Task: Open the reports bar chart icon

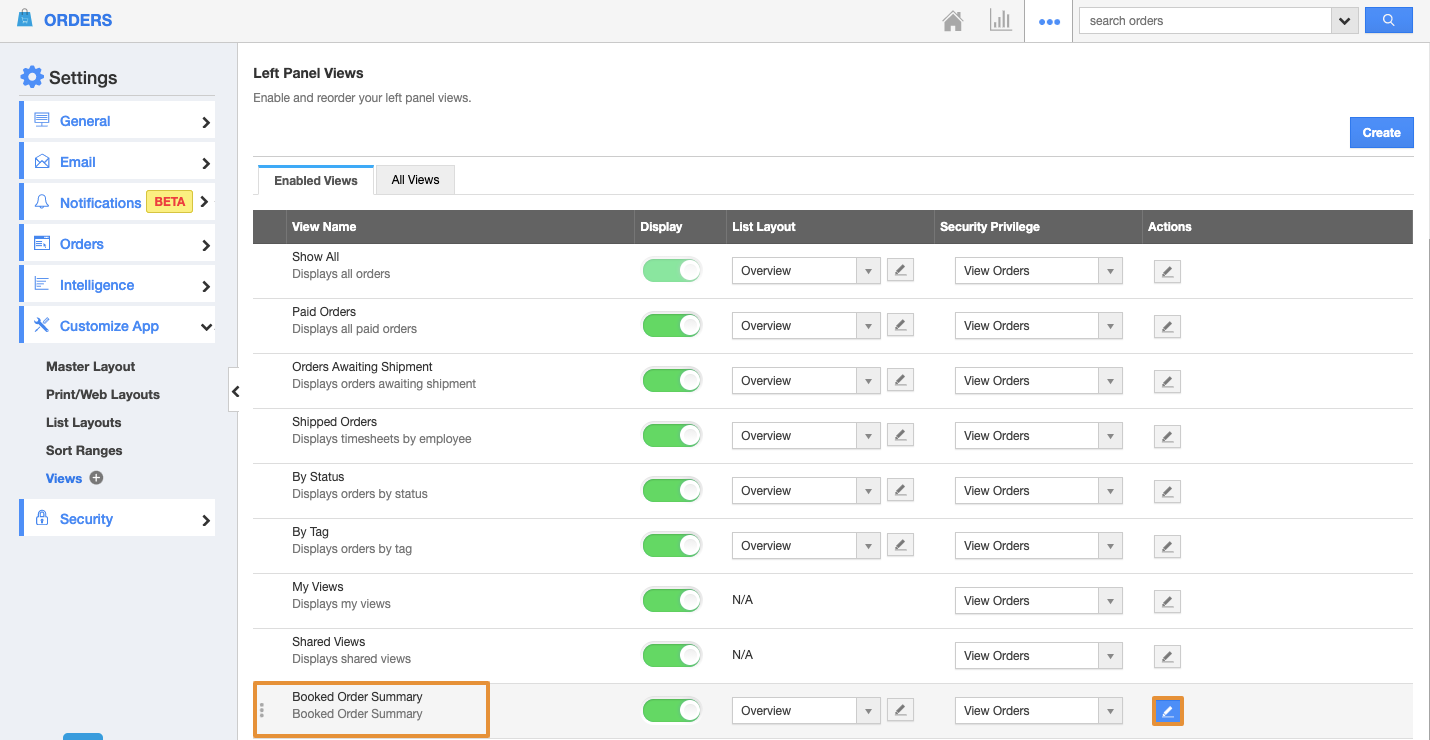Action: click(1000, 21)
